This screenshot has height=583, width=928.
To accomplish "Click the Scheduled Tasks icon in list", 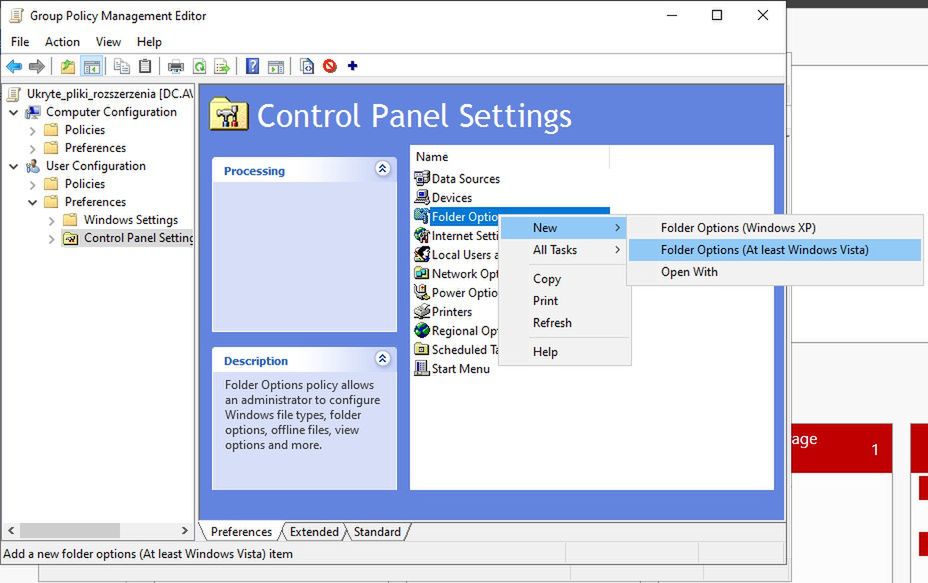I will 422,349.
